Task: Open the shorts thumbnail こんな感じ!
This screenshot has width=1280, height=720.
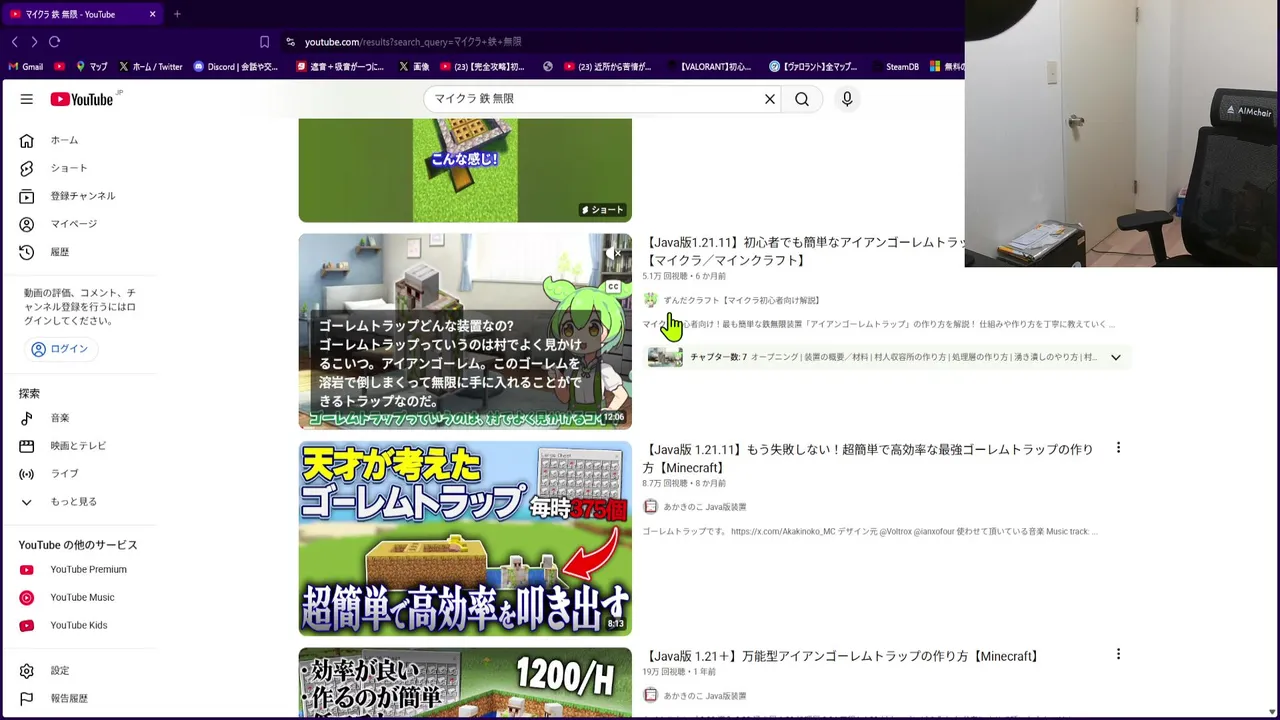Action: [465, 170]
